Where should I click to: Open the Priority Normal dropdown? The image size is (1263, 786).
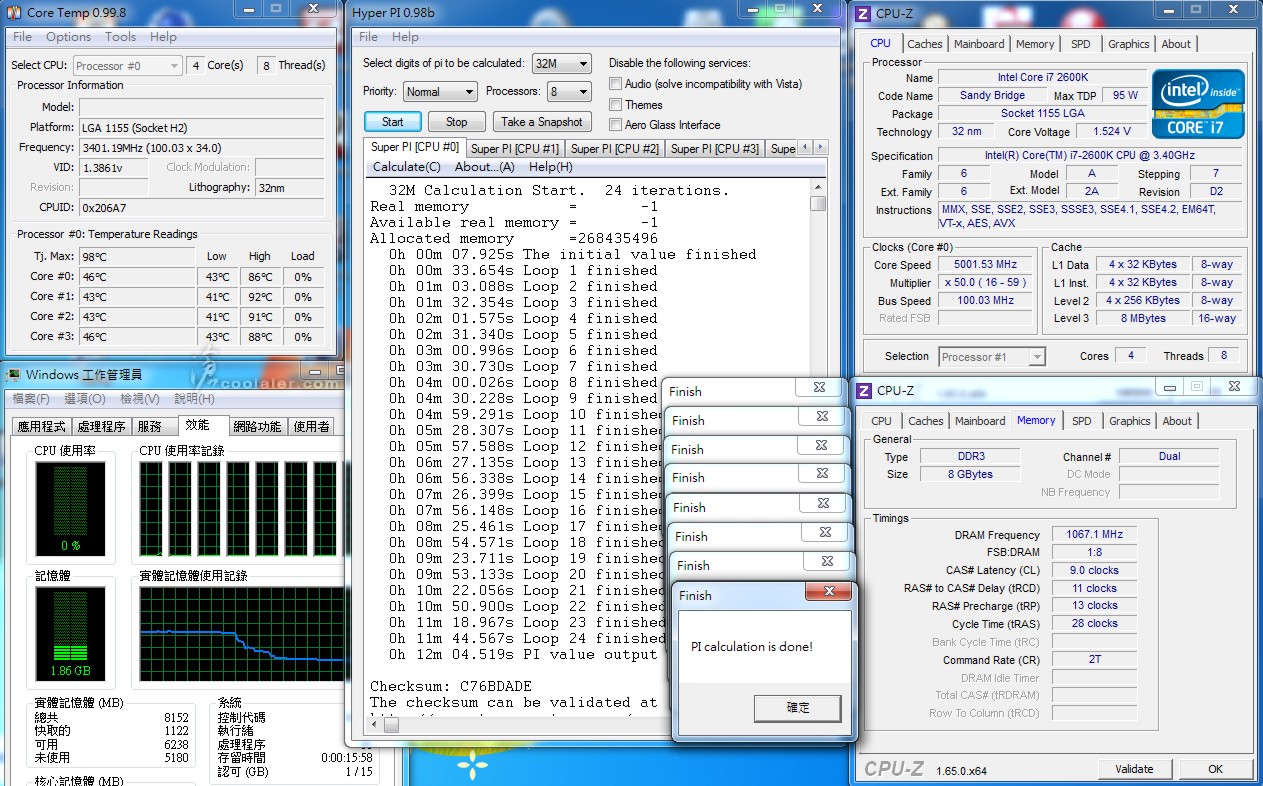point(440,91)
